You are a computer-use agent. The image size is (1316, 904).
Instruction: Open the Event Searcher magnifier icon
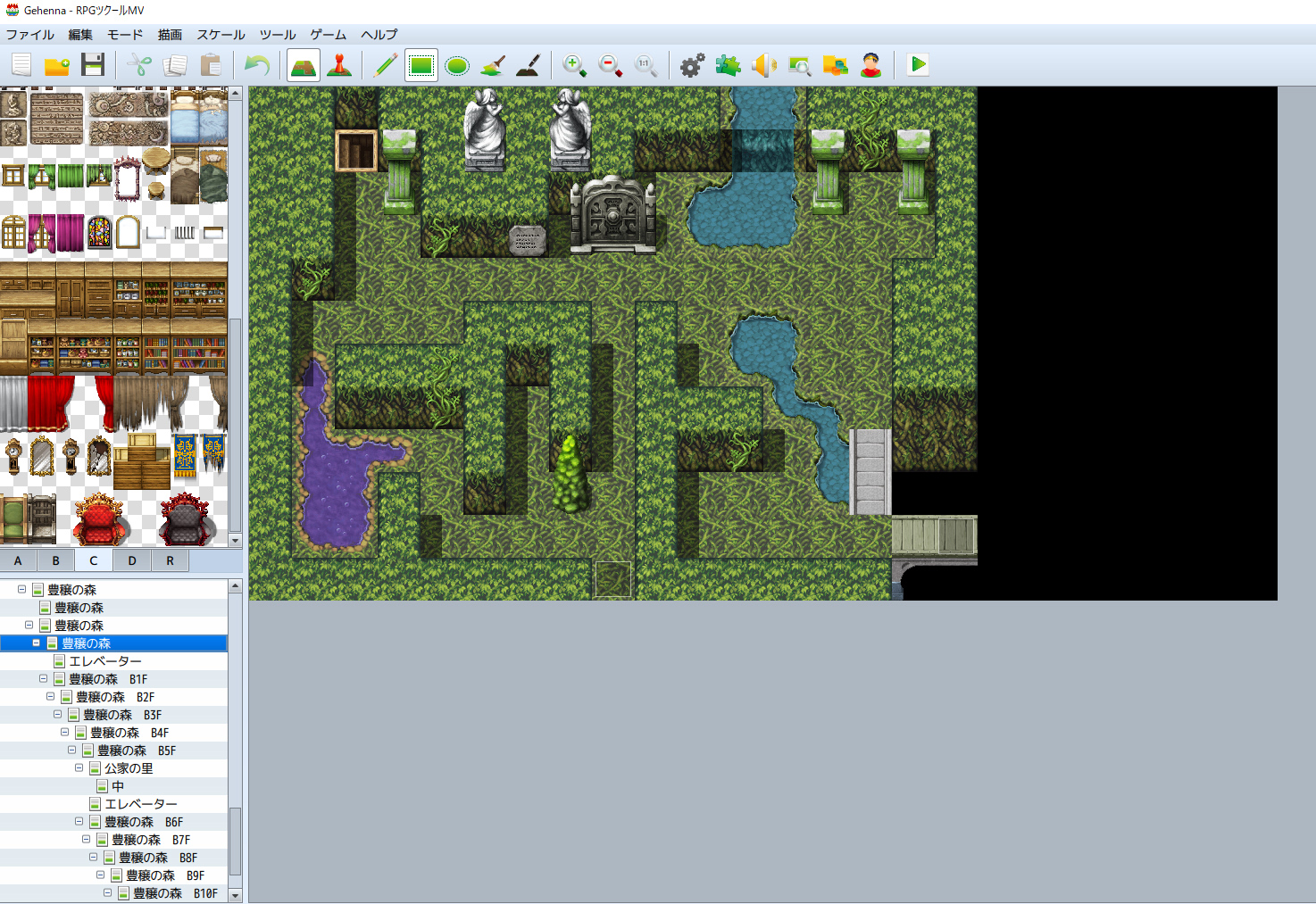[800, 65]
